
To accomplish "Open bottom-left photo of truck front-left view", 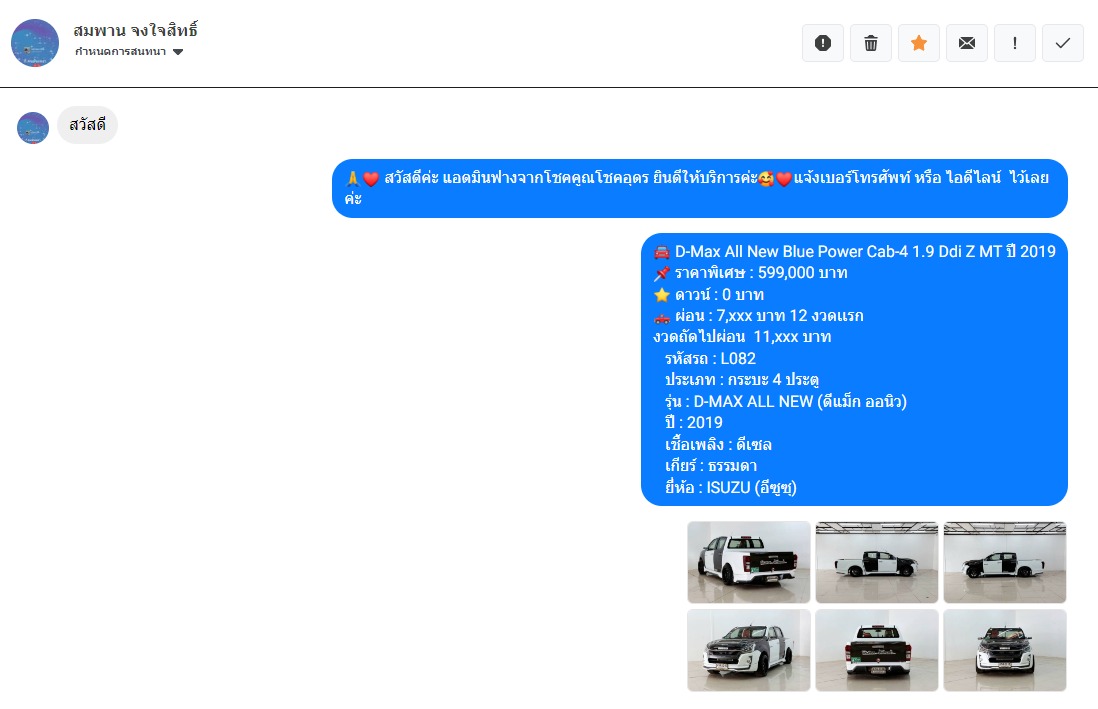I will [749, 650].
